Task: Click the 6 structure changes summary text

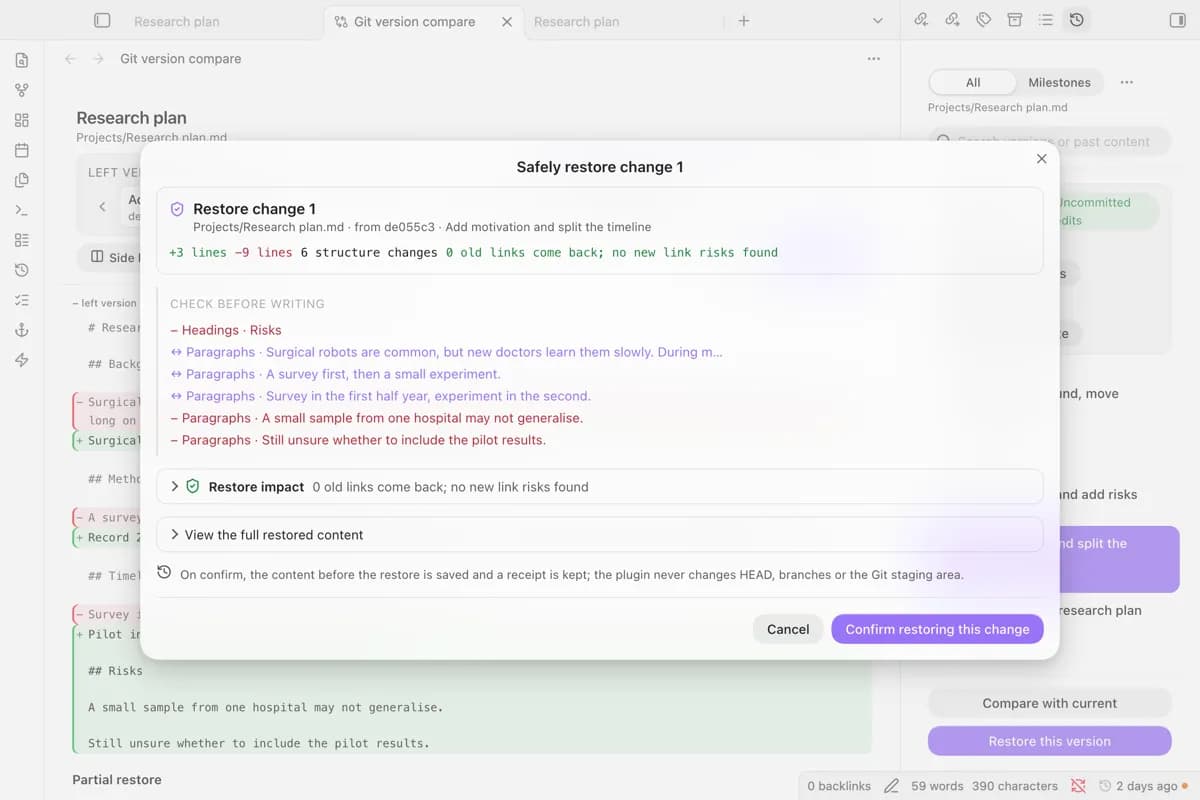Action: click(369, 252)
